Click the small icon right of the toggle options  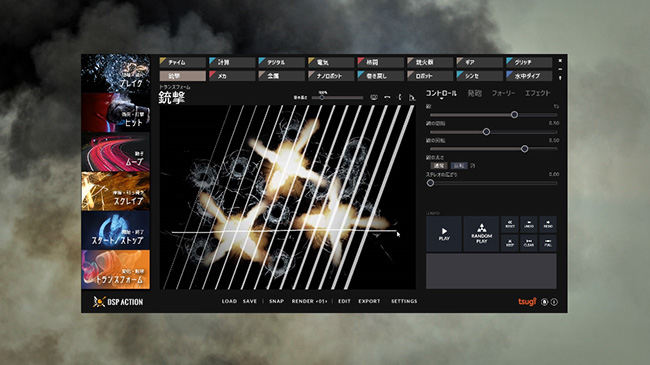[473, 165]
